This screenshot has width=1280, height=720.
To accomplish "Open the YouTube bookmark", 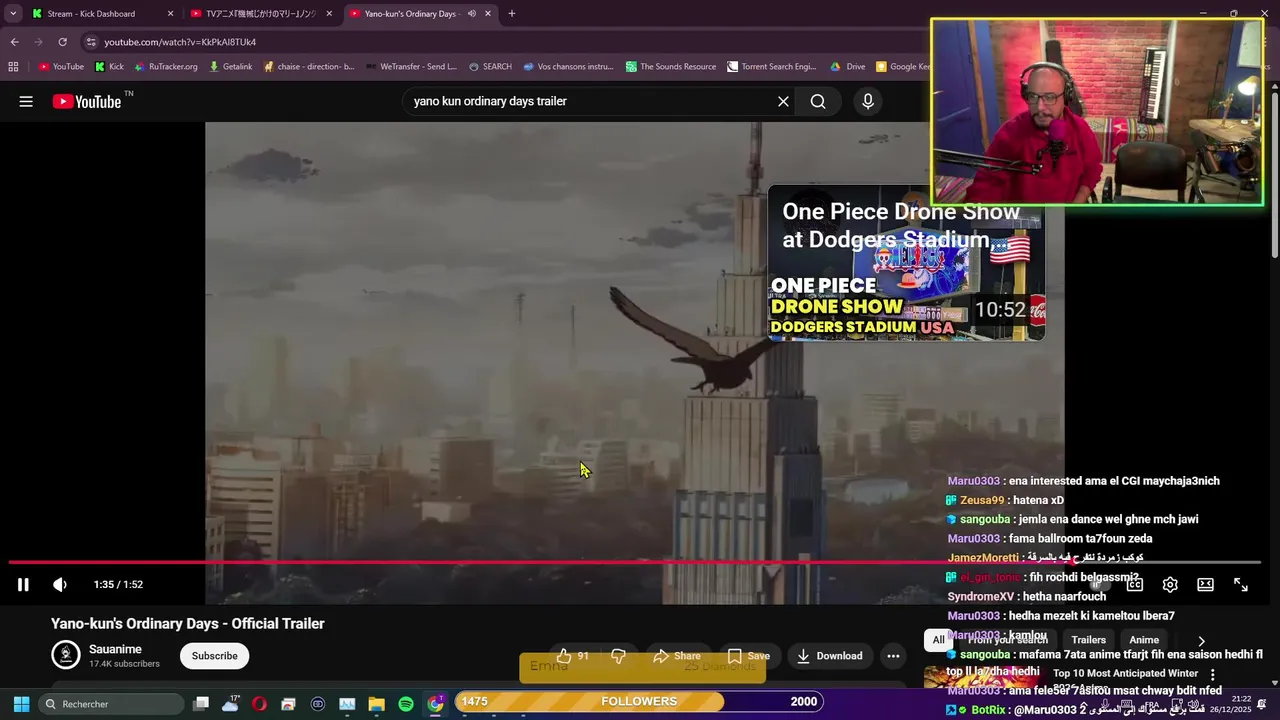I will [61, 67].
